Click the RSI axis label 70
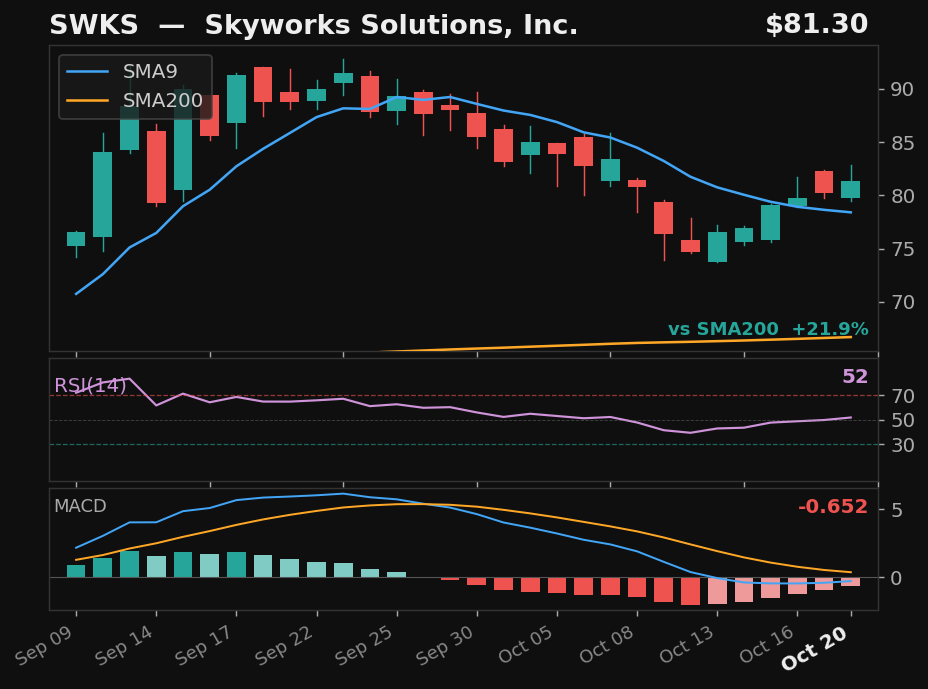The height and width of the screenshot is (689, 928). pyautogui.click(x=902, y=396)
